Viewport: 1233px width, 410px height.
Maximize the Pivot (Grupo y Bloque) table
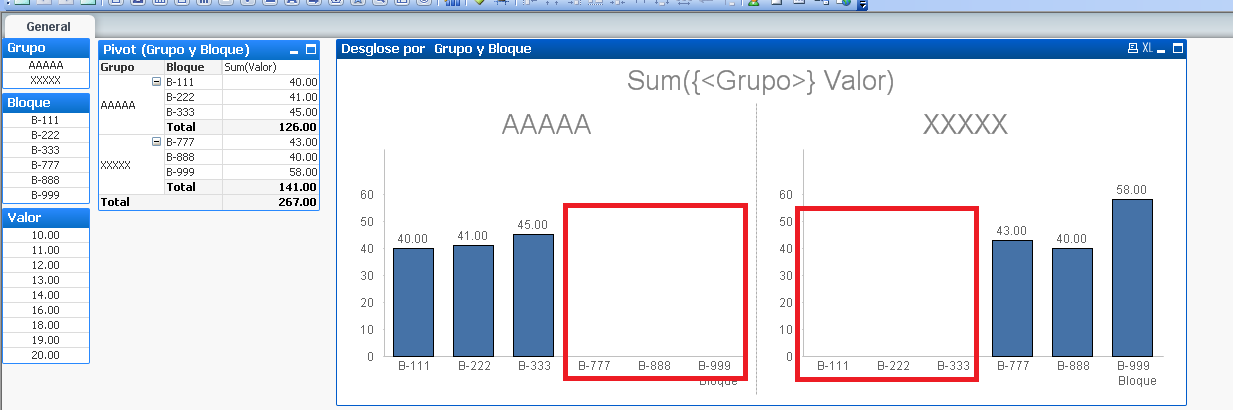tap(310, 50)
